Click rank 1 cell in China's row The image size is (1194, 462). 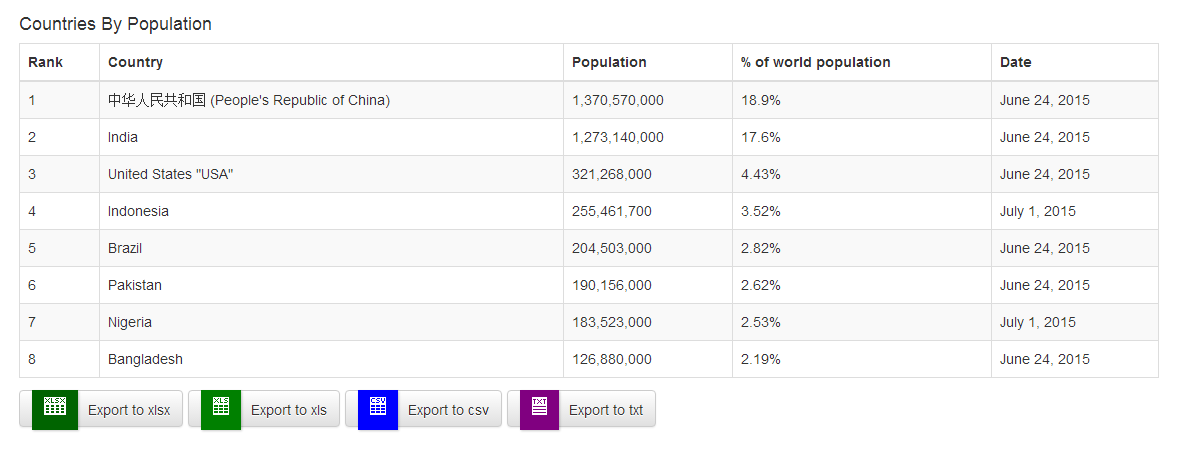click(59, 100)
